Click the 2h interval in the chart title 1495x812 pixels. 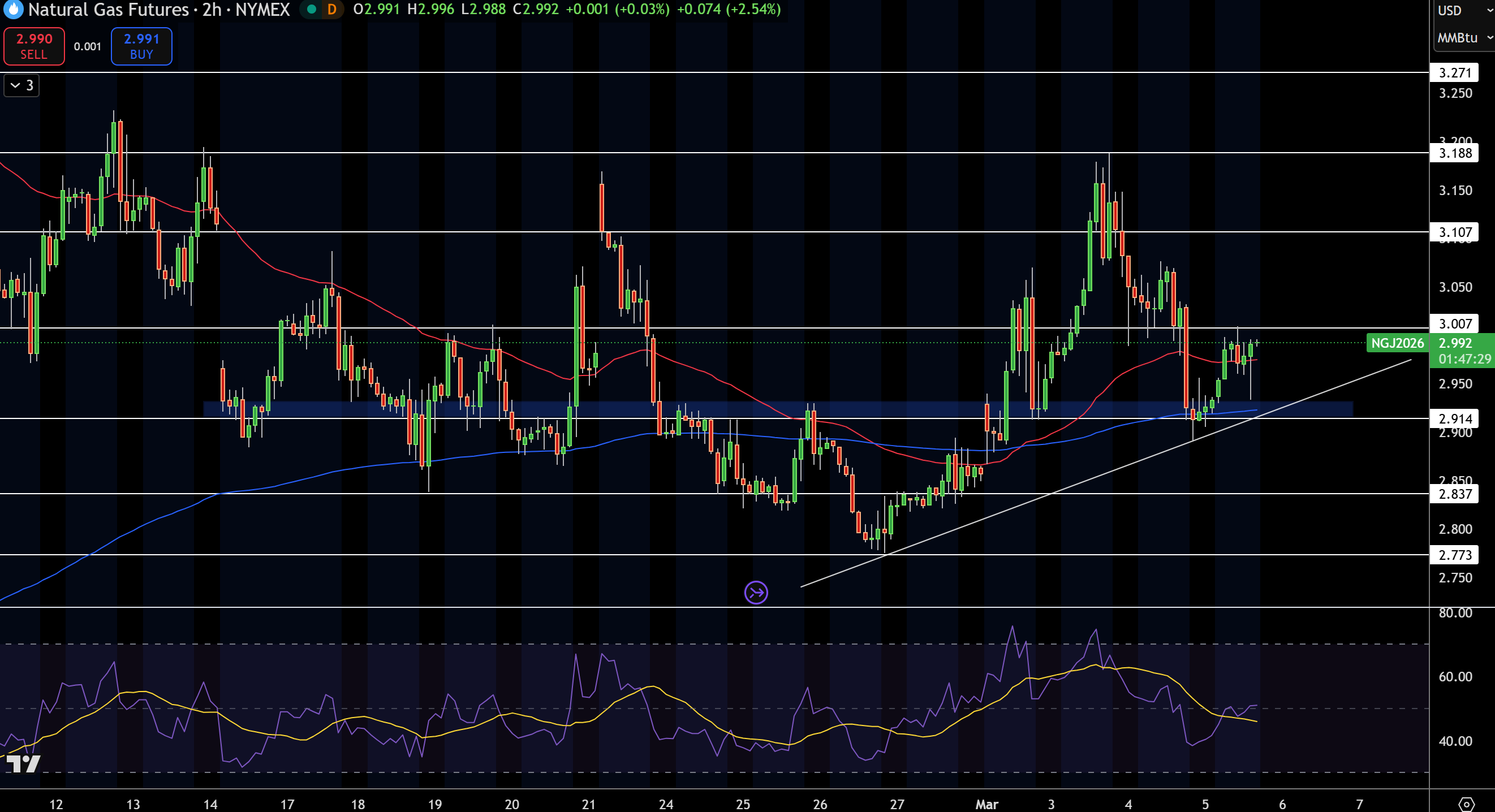tap(212, 9)
